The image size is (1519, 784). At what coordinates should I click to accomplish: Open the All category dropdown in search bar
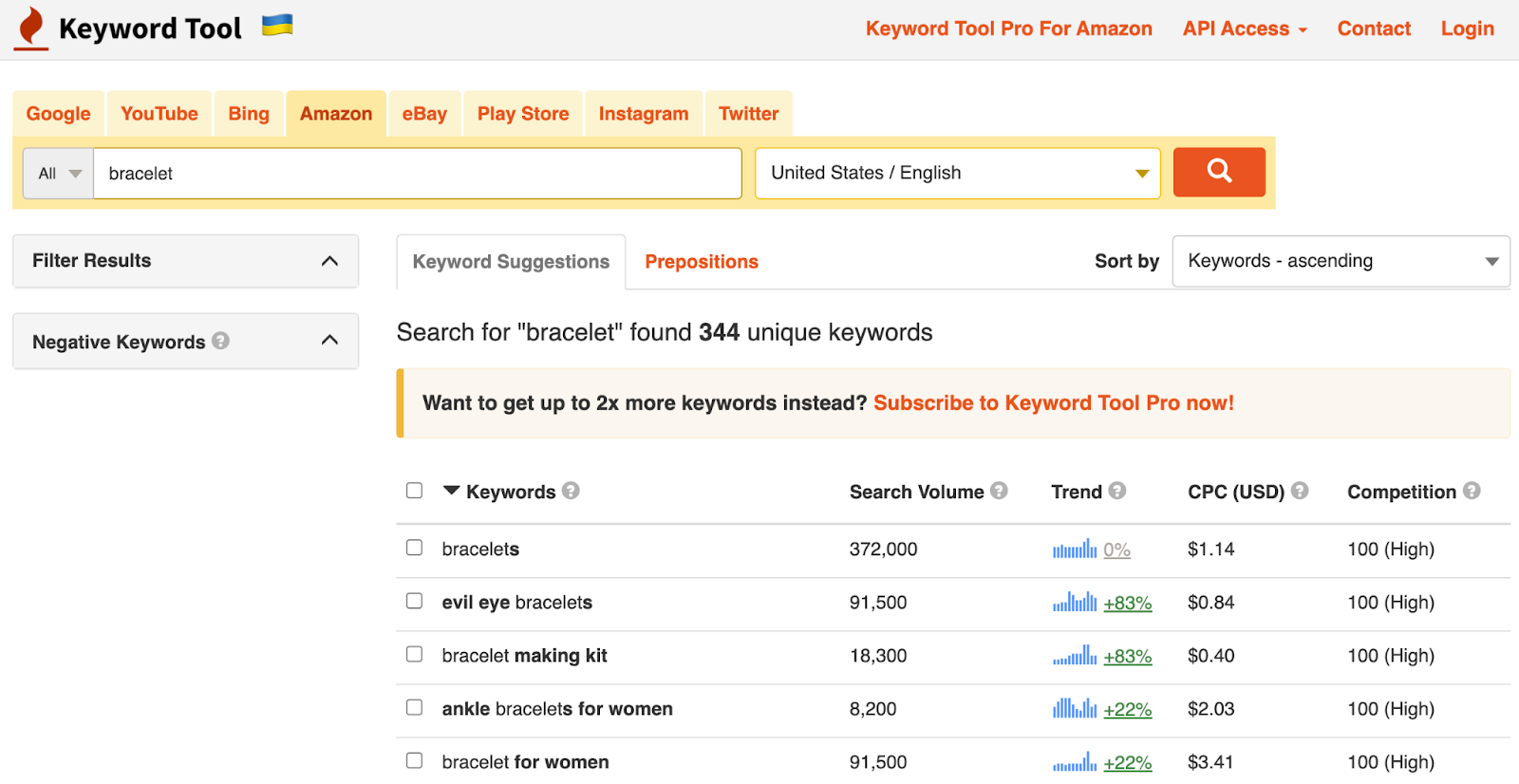[x=59, y=174]
